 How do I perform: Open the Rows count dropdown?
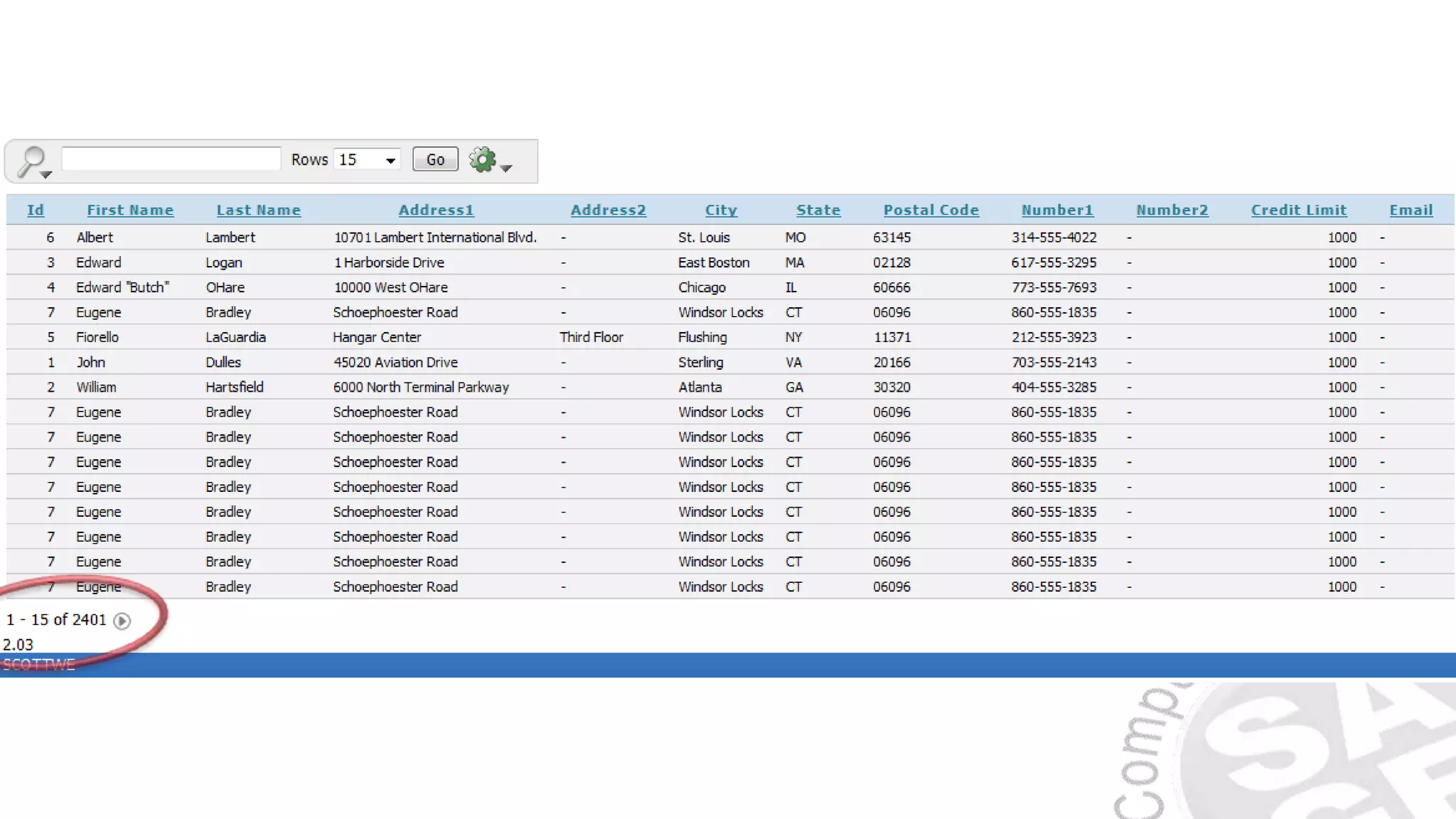click(367, 160)
